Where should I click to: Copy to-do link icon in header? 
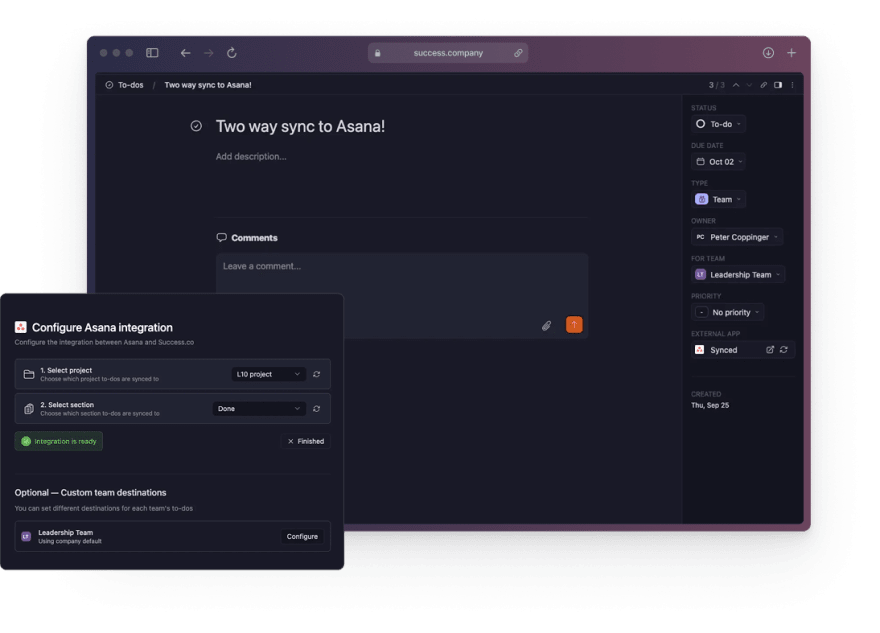pos(763,85)
